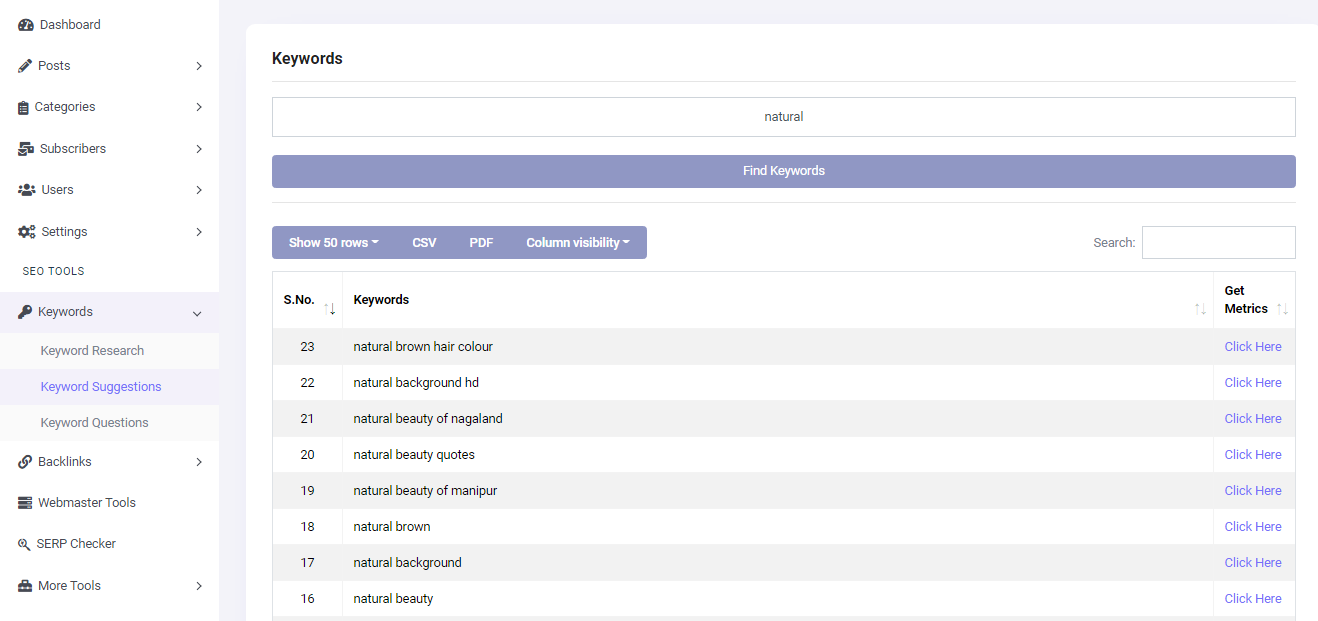Focus the table Search box
1318x621 pixels.
[1219, 242]
